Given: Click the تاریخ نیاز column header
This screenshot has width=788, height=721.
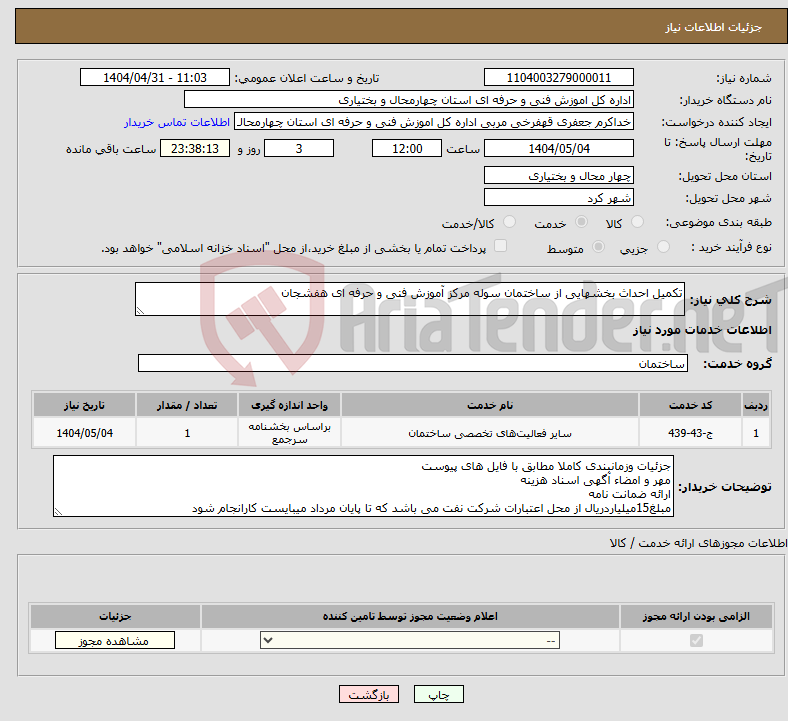Looking at the screenshot, I should point(84,405).
